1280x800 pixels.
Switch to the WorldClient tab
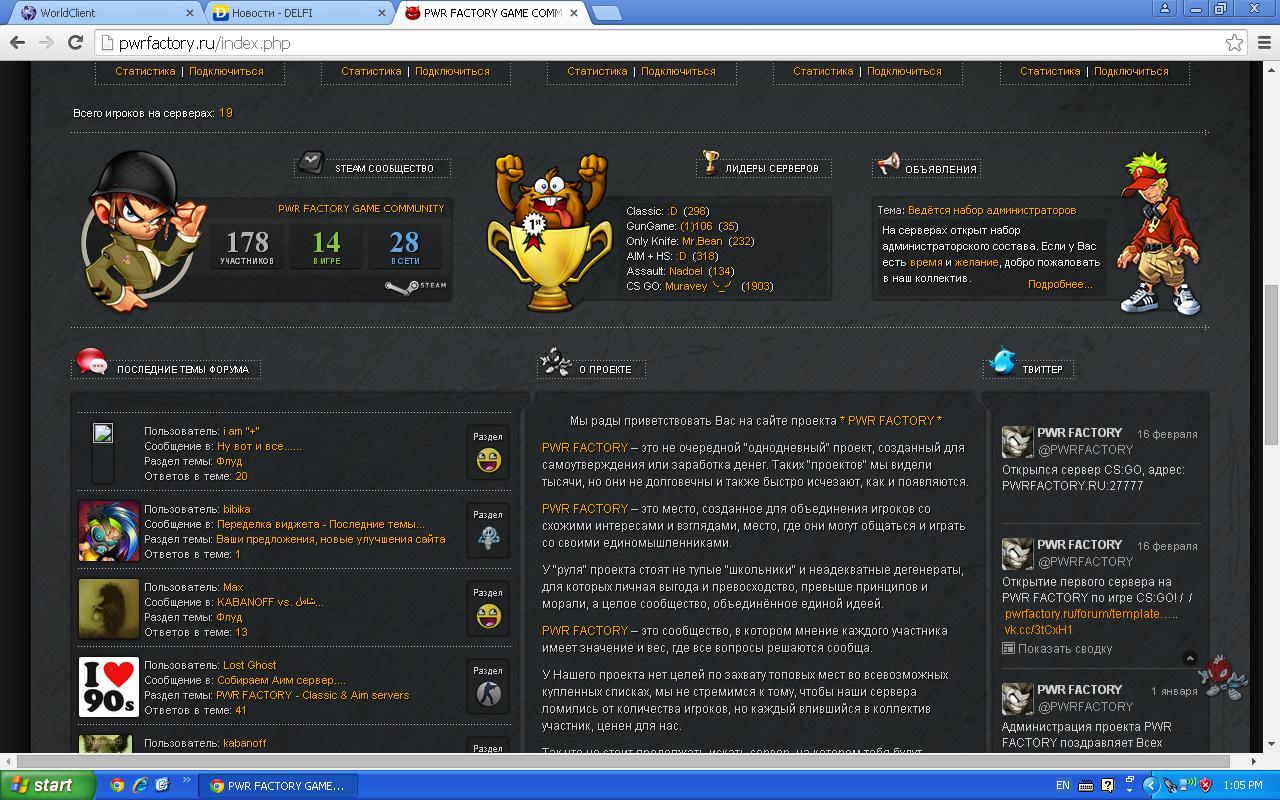(100, 13)
